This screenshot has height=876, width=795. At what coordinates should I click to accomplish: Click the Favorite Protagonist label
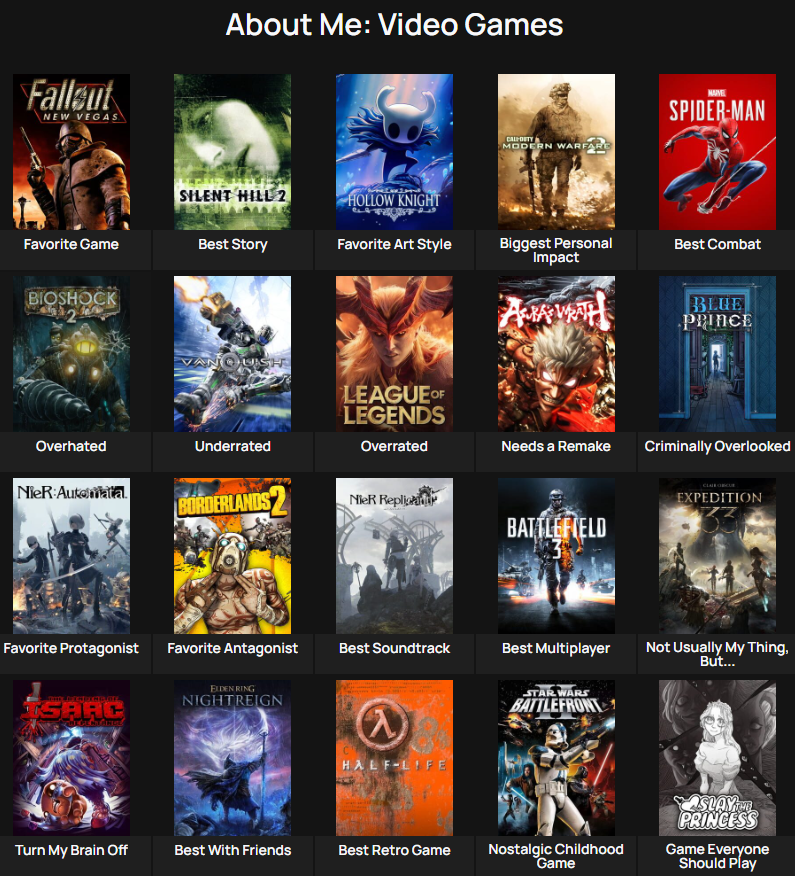[72, 648]
